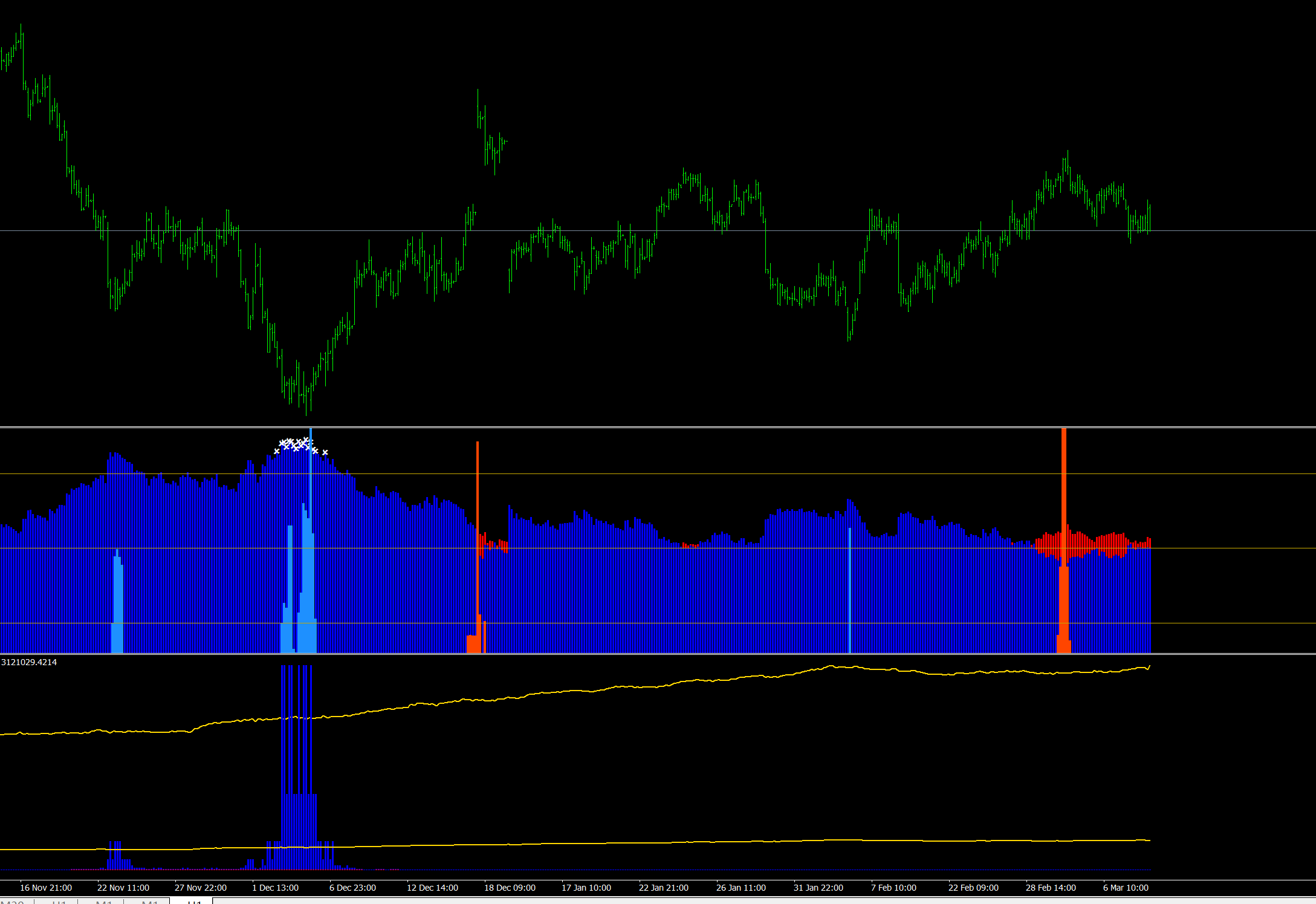Select the active white H1 chart tab
Image resolution: width=1316 pixels, height=904 pixels.
pyautogui.click(x=192, y=902)
